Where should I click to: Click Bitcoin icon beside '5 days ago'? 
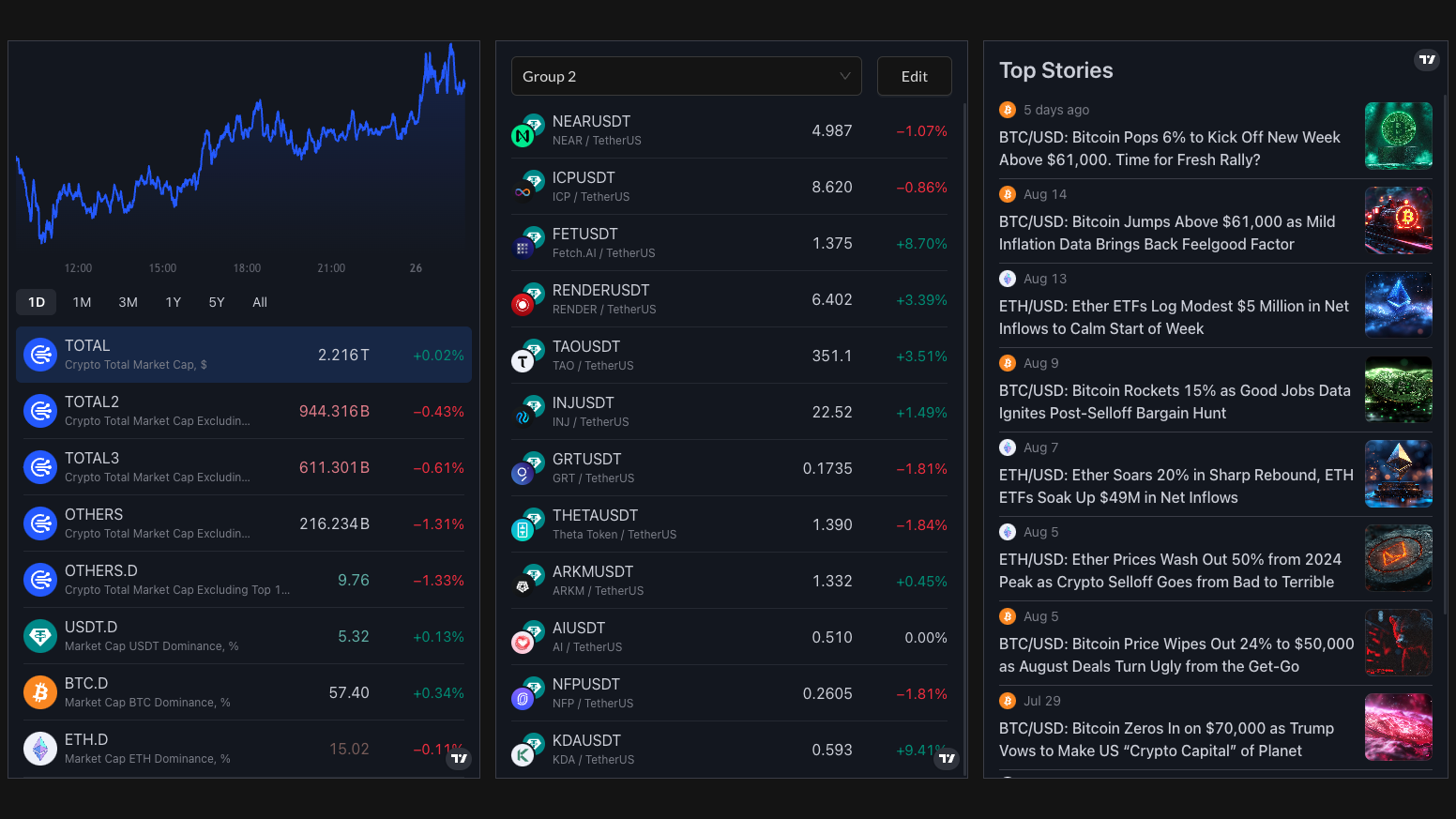pos(1008,110)
